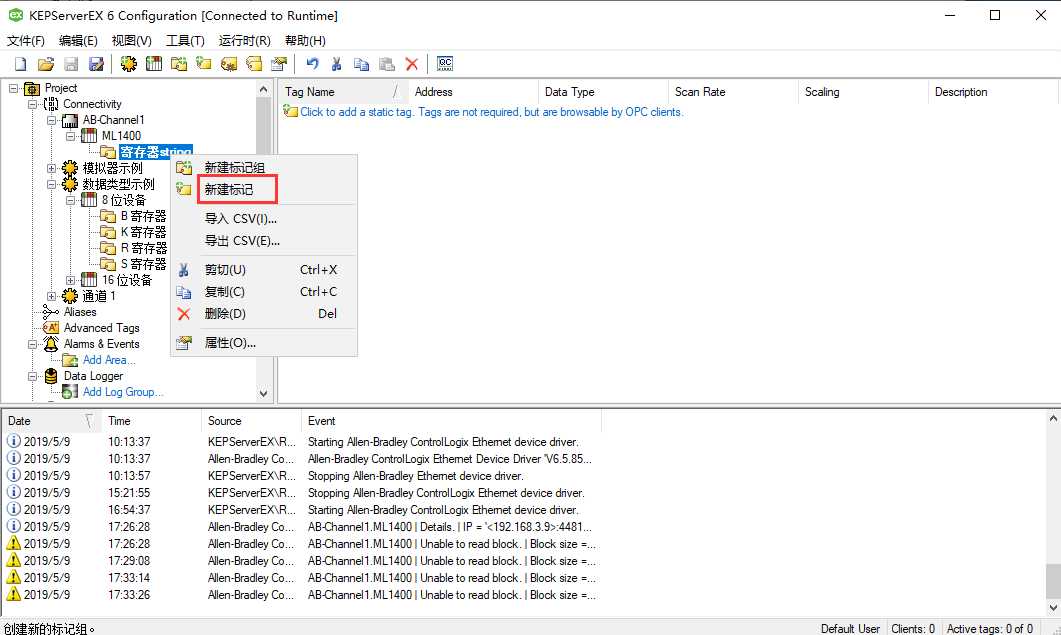Viewport: 1061px width, 635px height.
Task: Click the AB-Channel1 channel icon
Action: [70, 121]
